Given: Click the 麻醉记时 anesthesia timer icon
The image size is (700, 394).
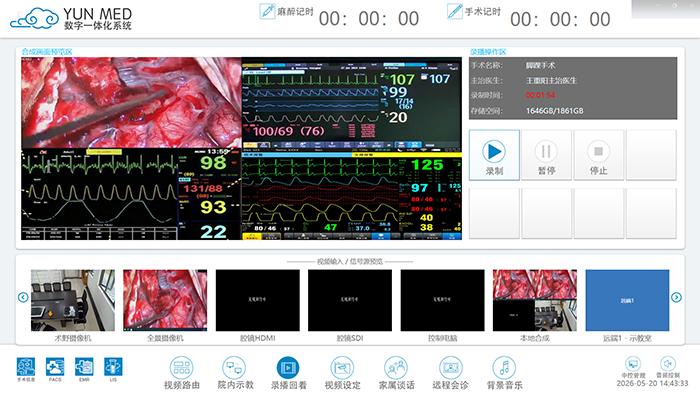Looking at the screenshot, I should point(267,11).
